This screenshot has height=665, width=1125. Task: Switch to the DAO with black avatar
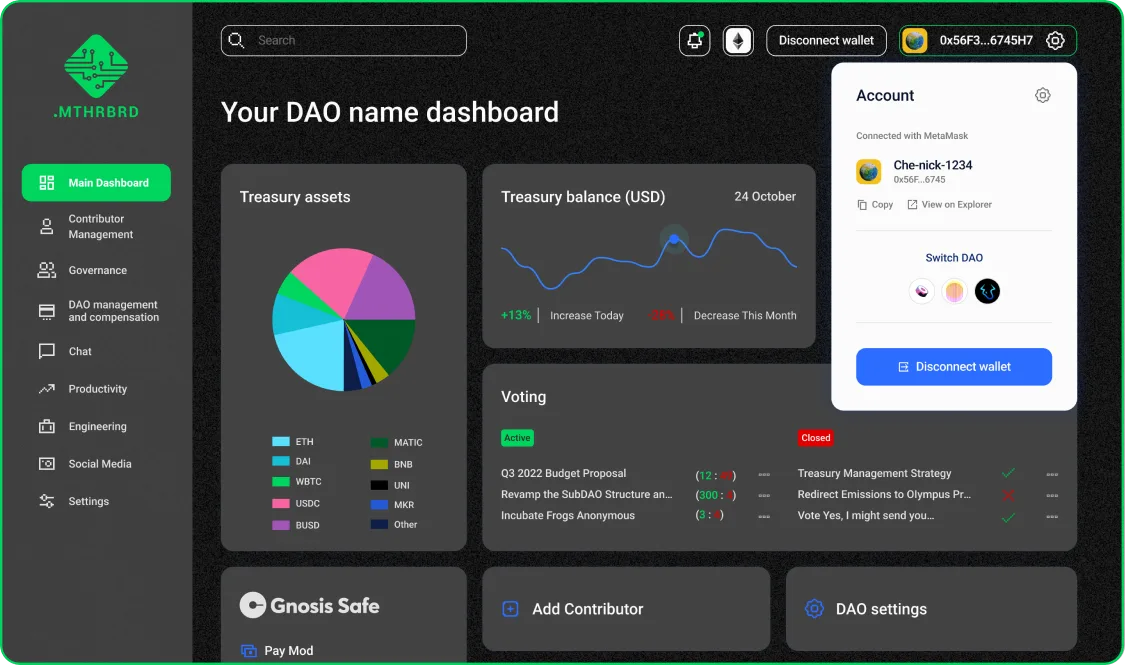point(987,291)
